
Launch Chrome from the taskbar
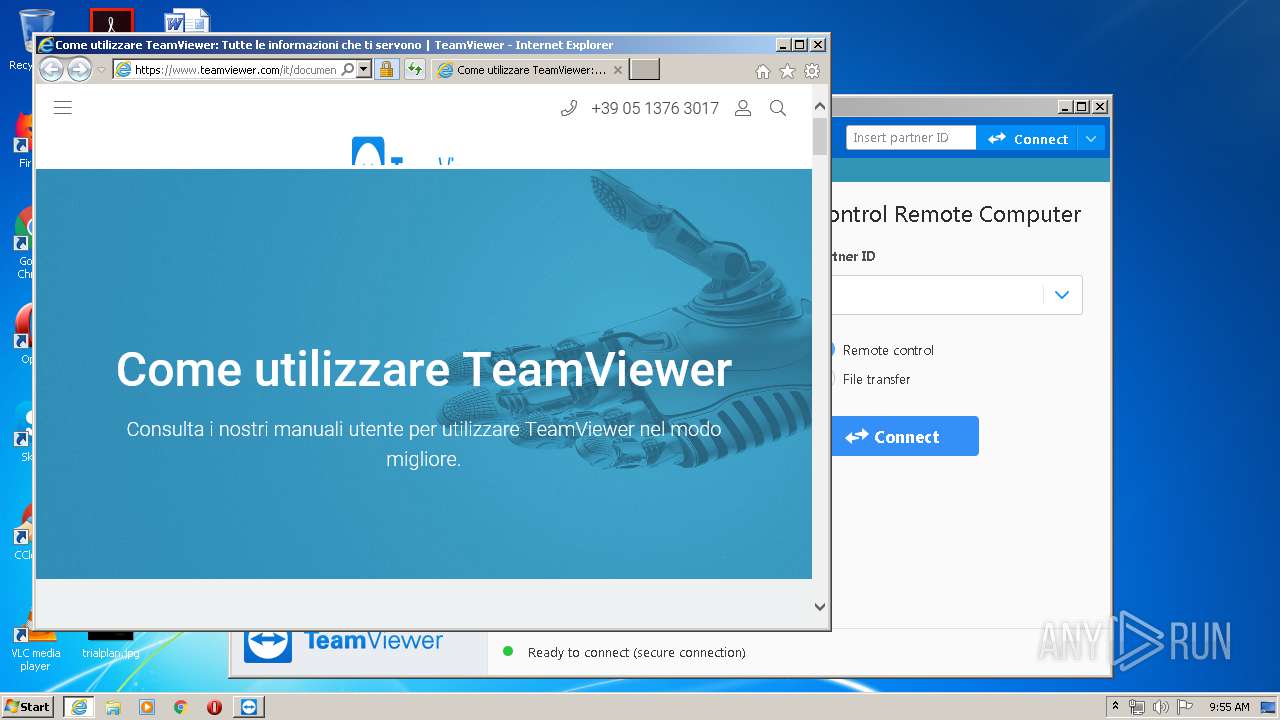(181, 707)
